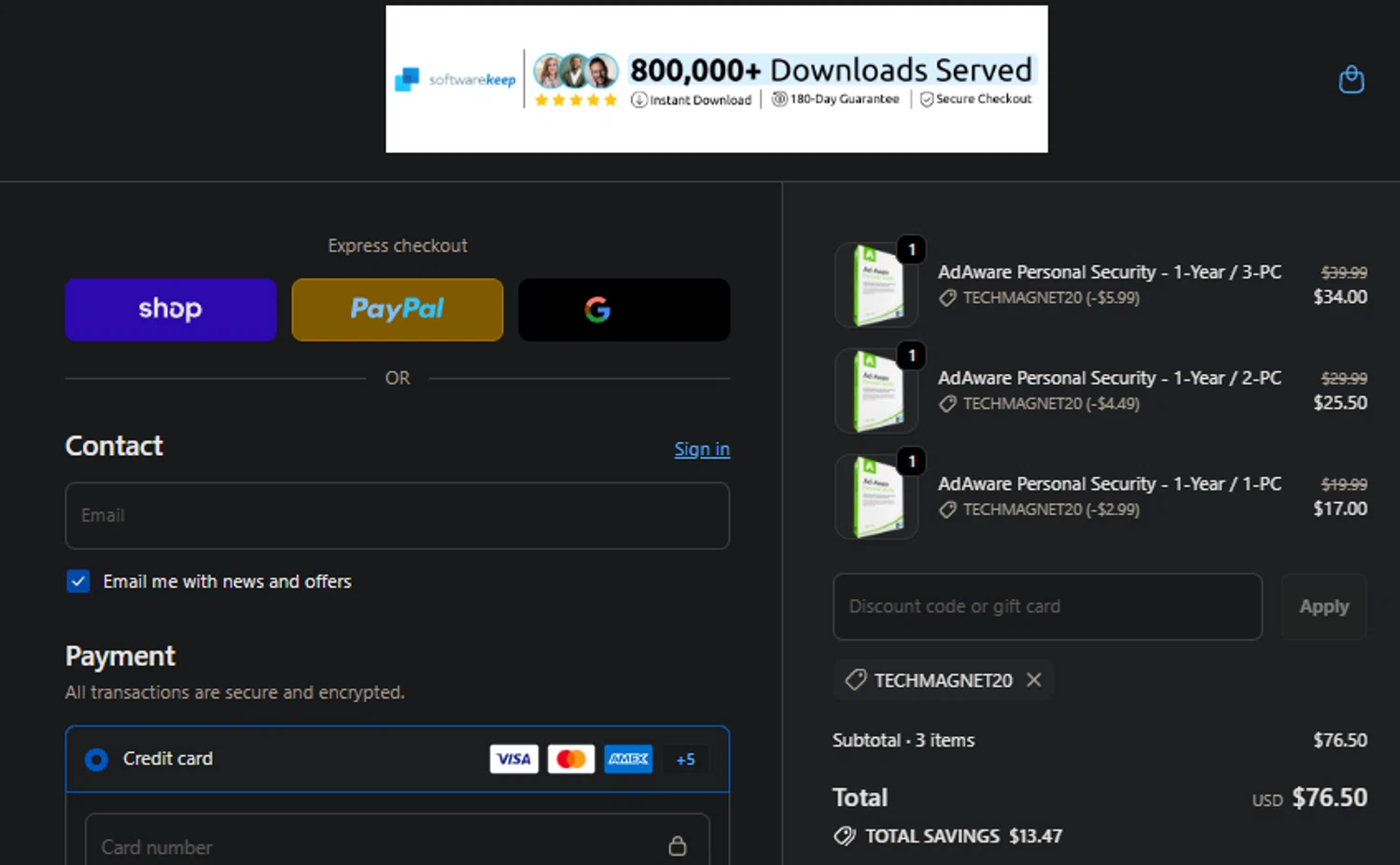
Task: Click the Total Savings tag icon
Action: [x=845, y=836]
